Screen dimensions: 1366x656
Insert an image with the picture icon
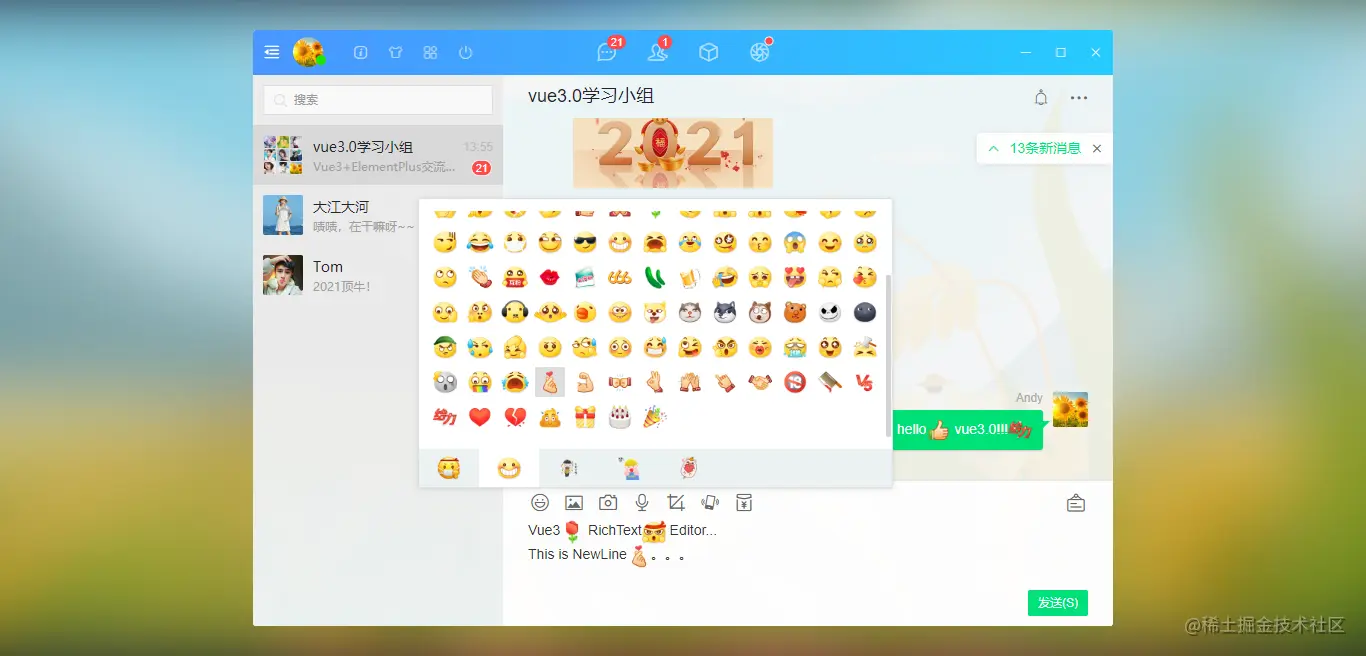(574, 503)
